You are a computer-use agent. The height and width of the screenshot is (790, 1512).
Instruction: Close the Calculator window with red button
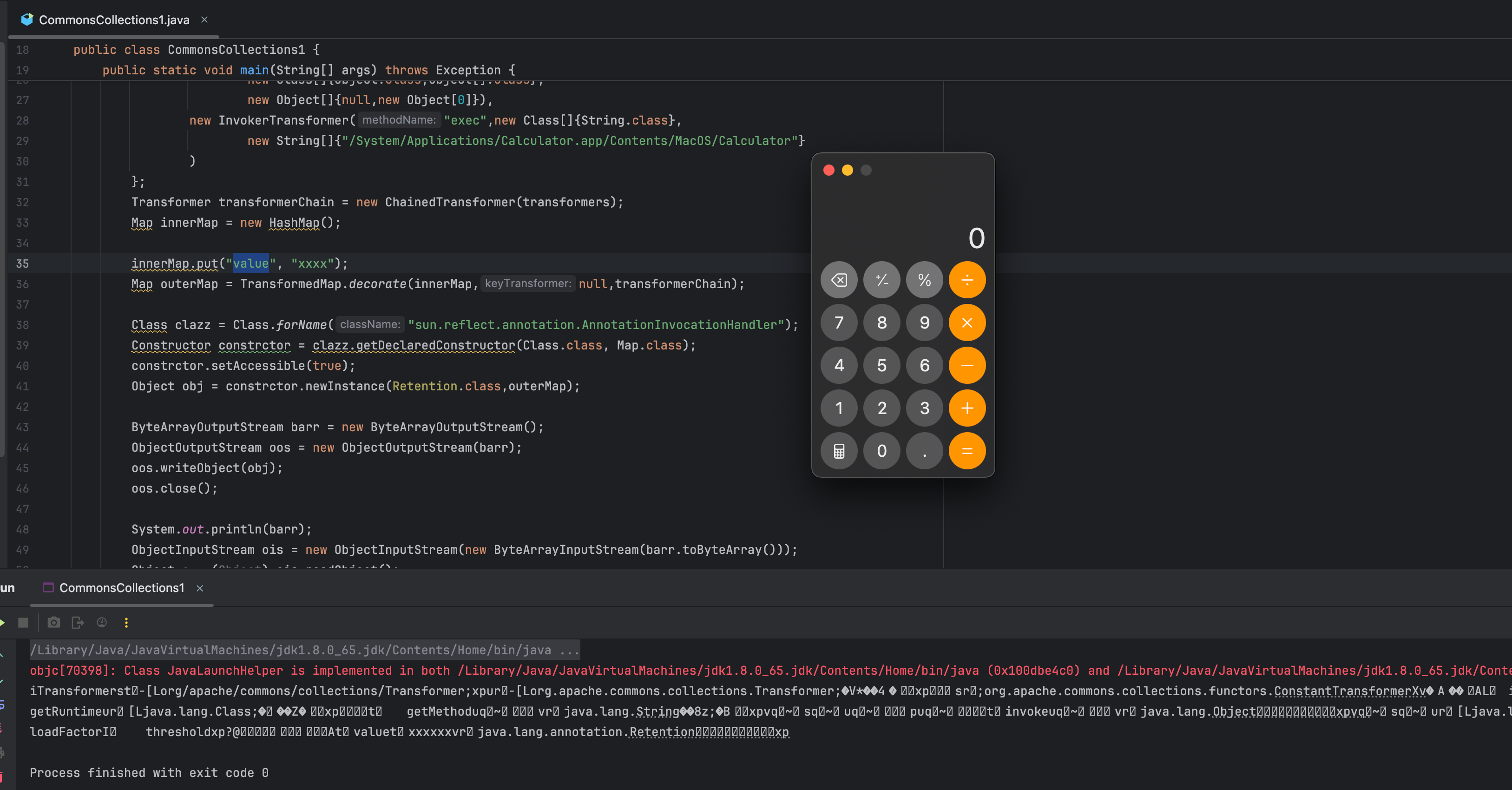pyautogui.click(x=829, y=170)
